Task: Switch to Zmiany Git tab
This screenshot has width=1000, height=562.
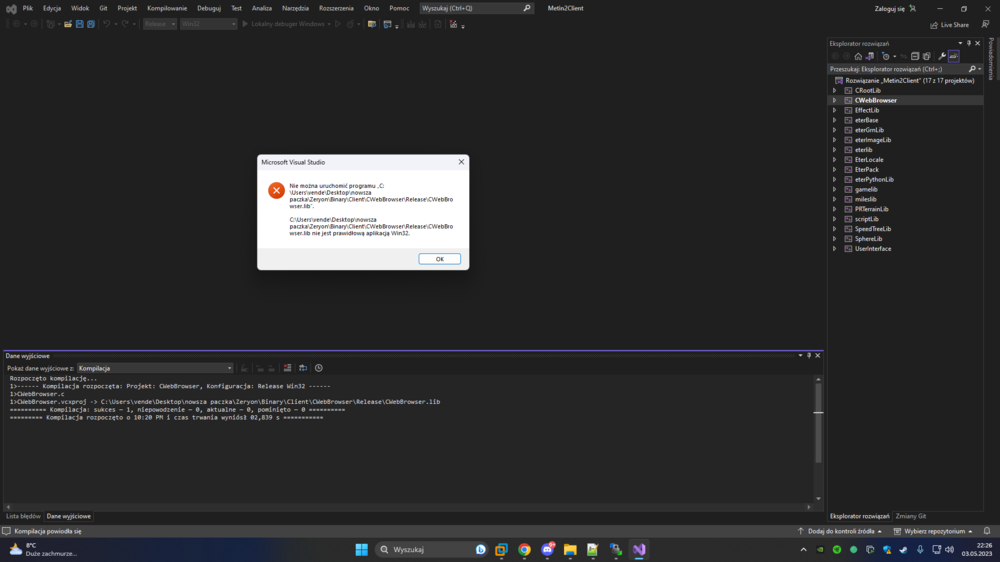Action: tap(911, 516)
